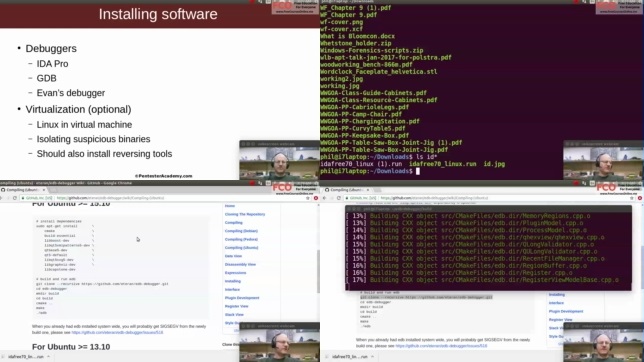Select 17% RegisterViewModelBase.cpp.o build line
Viewport: 644px width, 362px height.
point(482,280)
